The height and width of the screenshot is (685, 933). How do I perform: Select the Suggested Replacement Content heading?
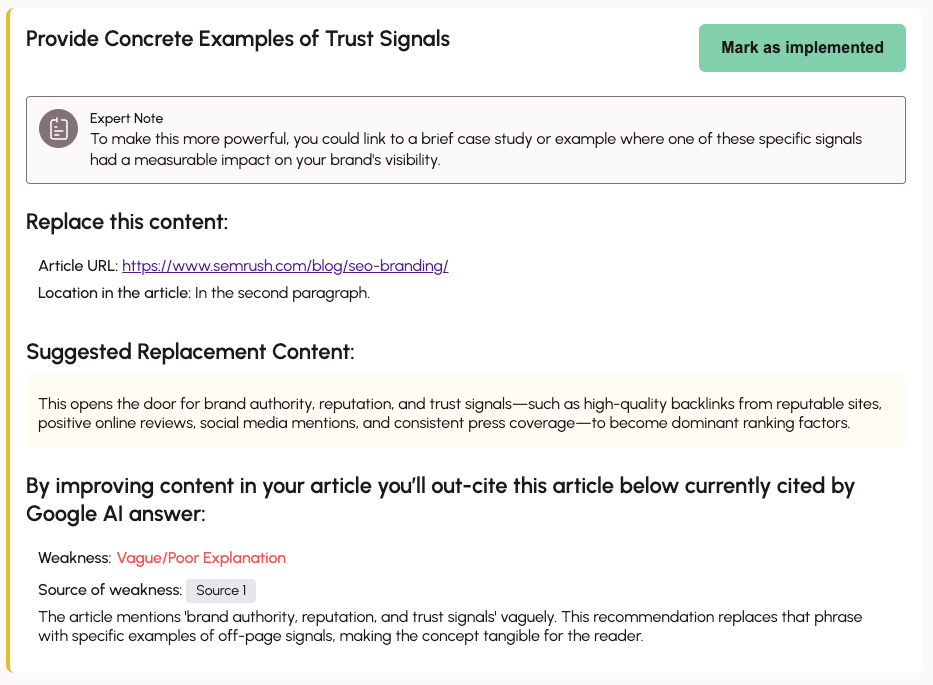pos(190,352)
